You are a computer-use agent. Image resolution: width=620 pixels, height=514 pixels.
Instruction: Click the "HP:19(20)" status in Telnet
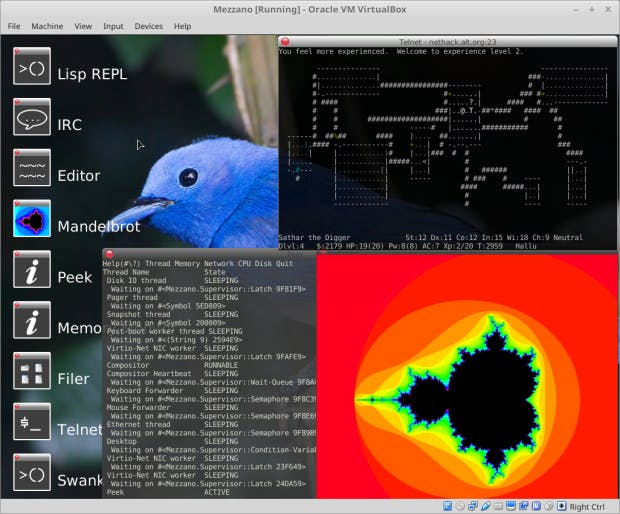click(x=365, y=246)
